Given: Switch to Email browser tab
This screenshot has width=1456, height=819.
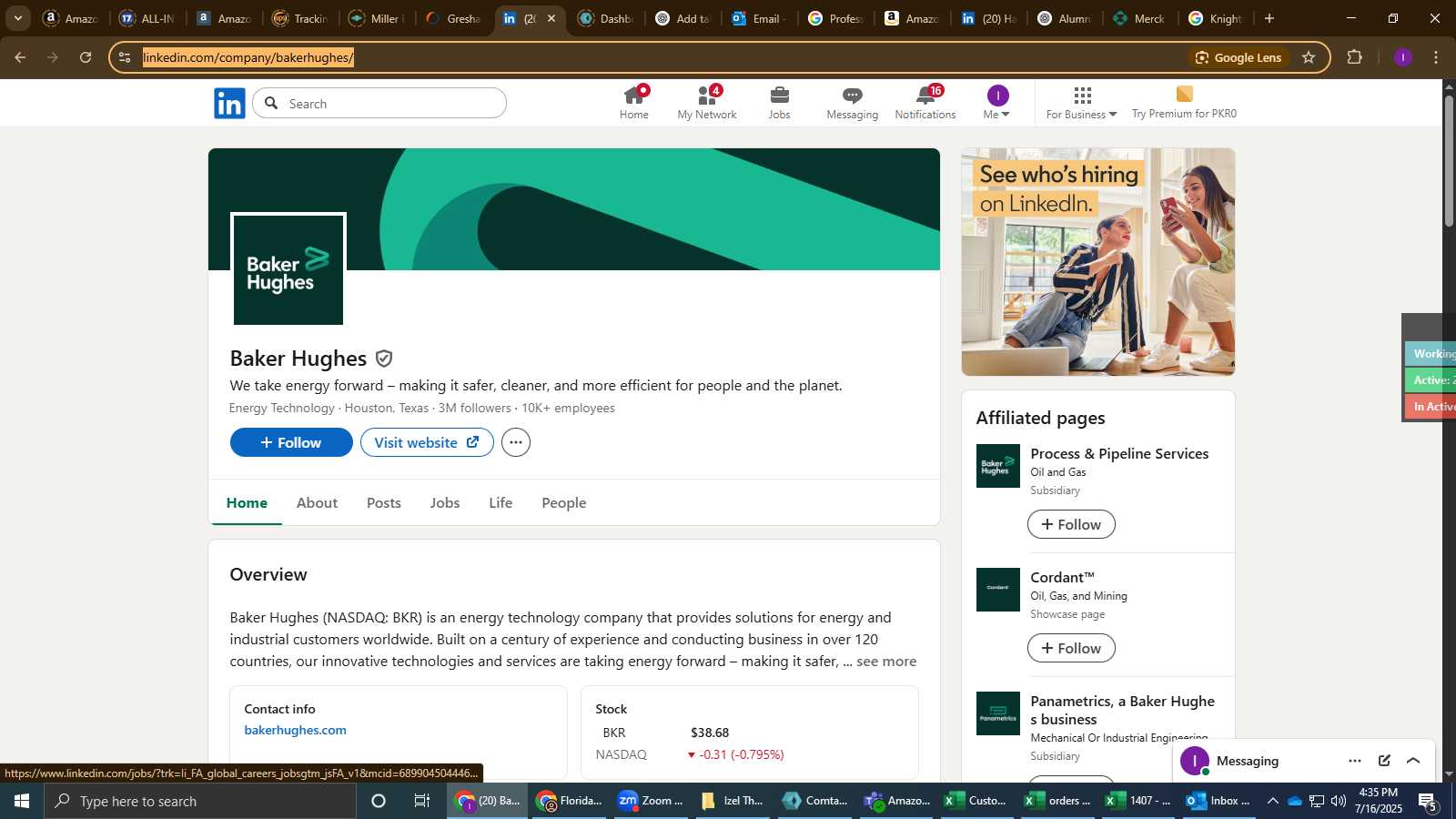Looking at the screenshot, I should tap(759, 18).
